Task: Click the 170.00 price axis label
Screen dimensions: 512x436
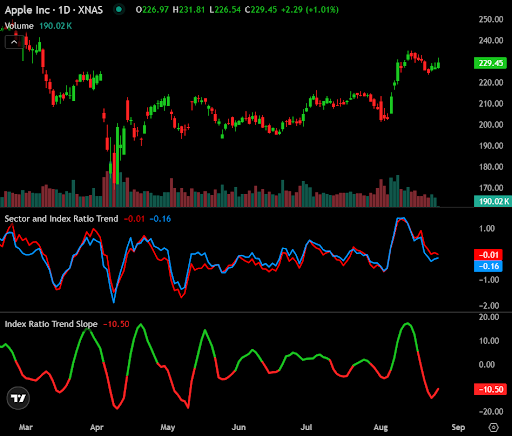Action: coord(491,188)
